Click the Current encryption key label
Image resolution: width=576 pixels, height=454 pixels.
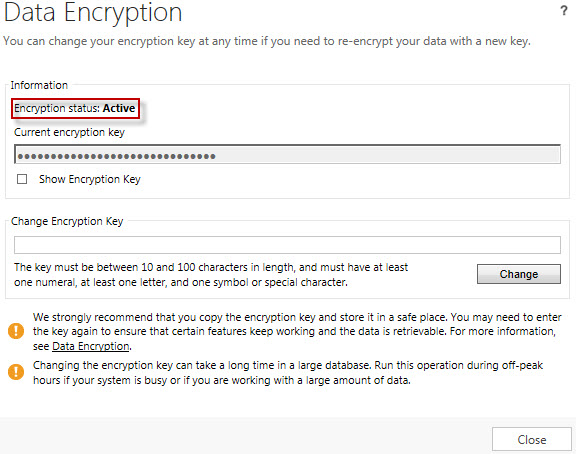[x=69, y=132]
